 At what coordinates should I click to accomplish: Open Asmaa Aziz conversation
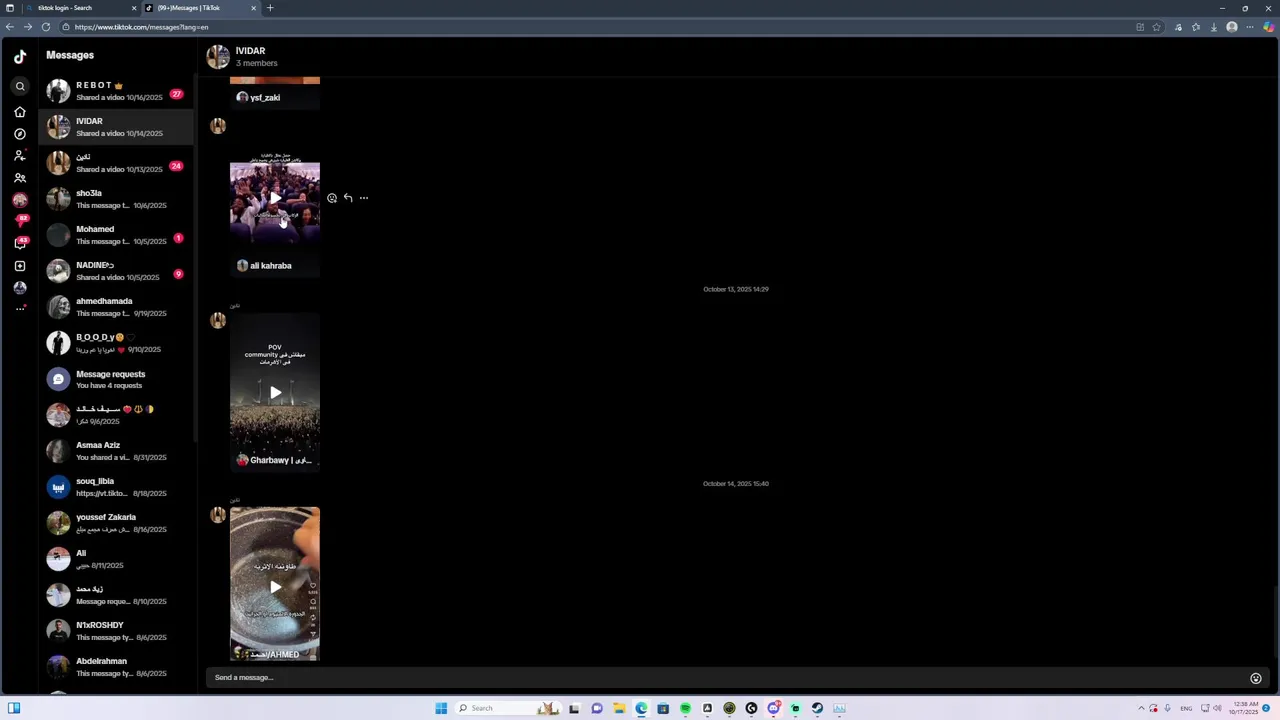tap(117, 451)
